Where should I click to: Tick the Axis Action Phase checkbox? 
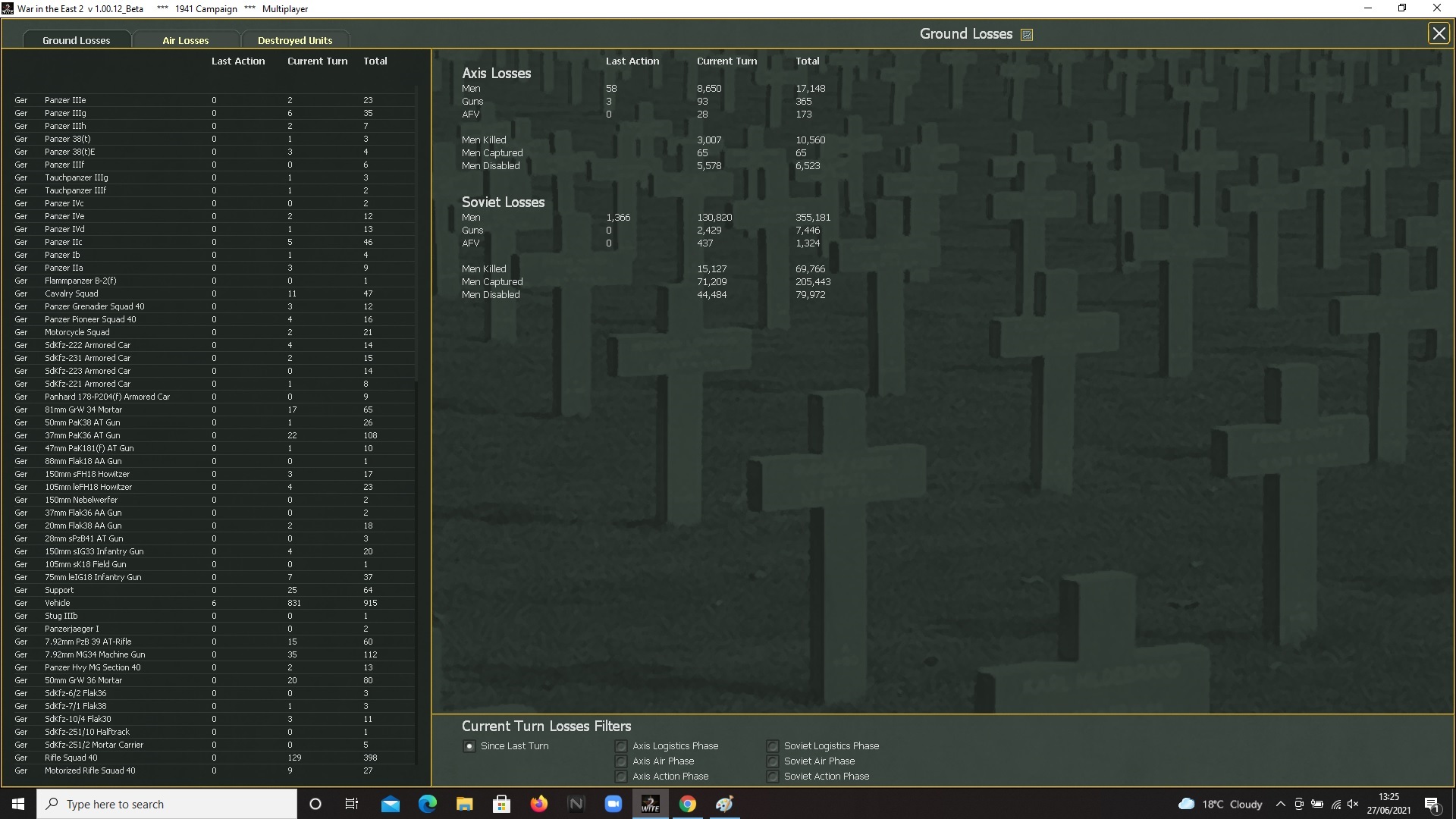621,777
